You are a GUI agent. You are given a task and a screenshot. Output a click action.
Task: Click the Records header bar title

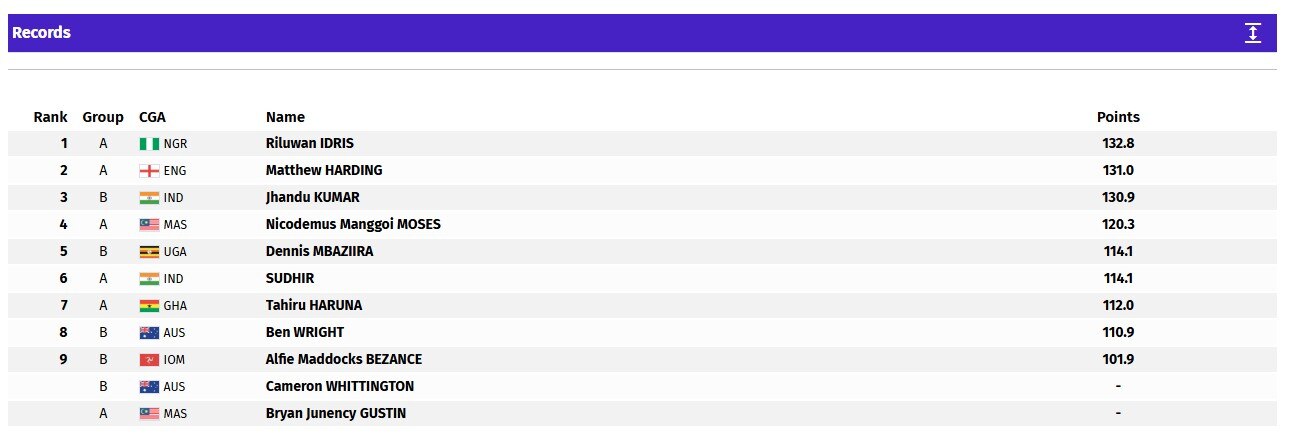pyautogui.click(x=41, y=33)
